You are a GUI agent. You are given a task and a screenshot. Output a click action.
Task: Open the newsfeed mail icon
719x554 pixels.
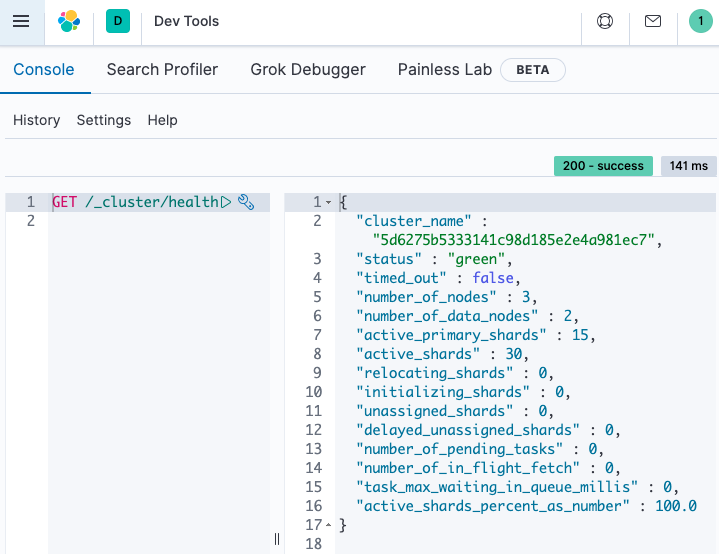(x=653, y=21)
